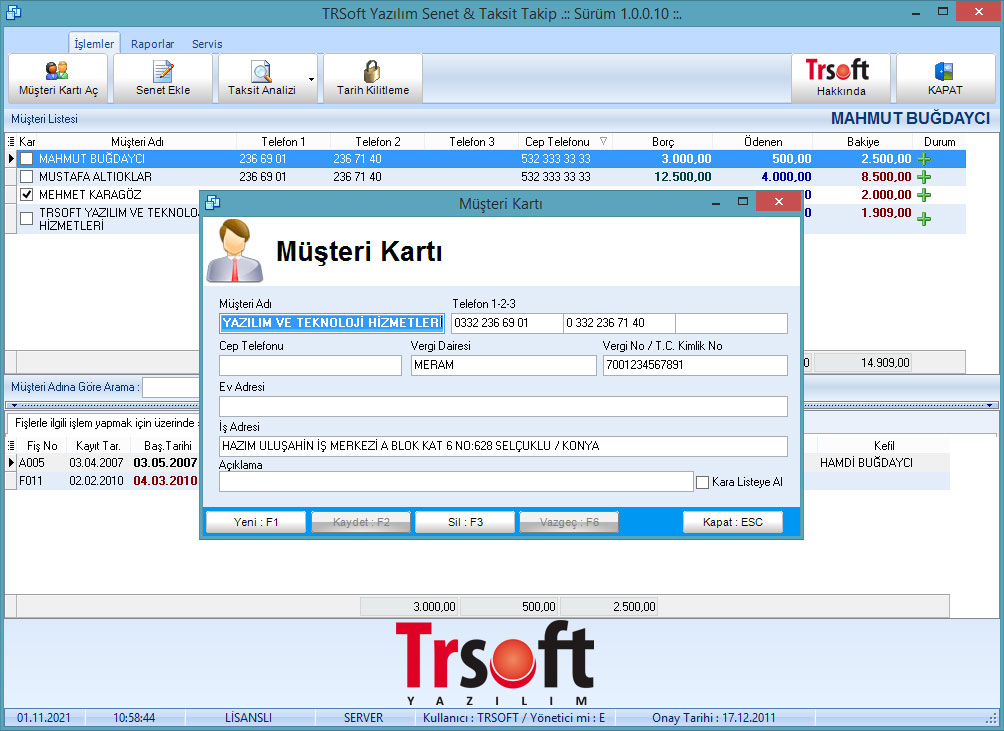
Task: Collapse panel using right splitter arrow
Action: pos(989,405)
